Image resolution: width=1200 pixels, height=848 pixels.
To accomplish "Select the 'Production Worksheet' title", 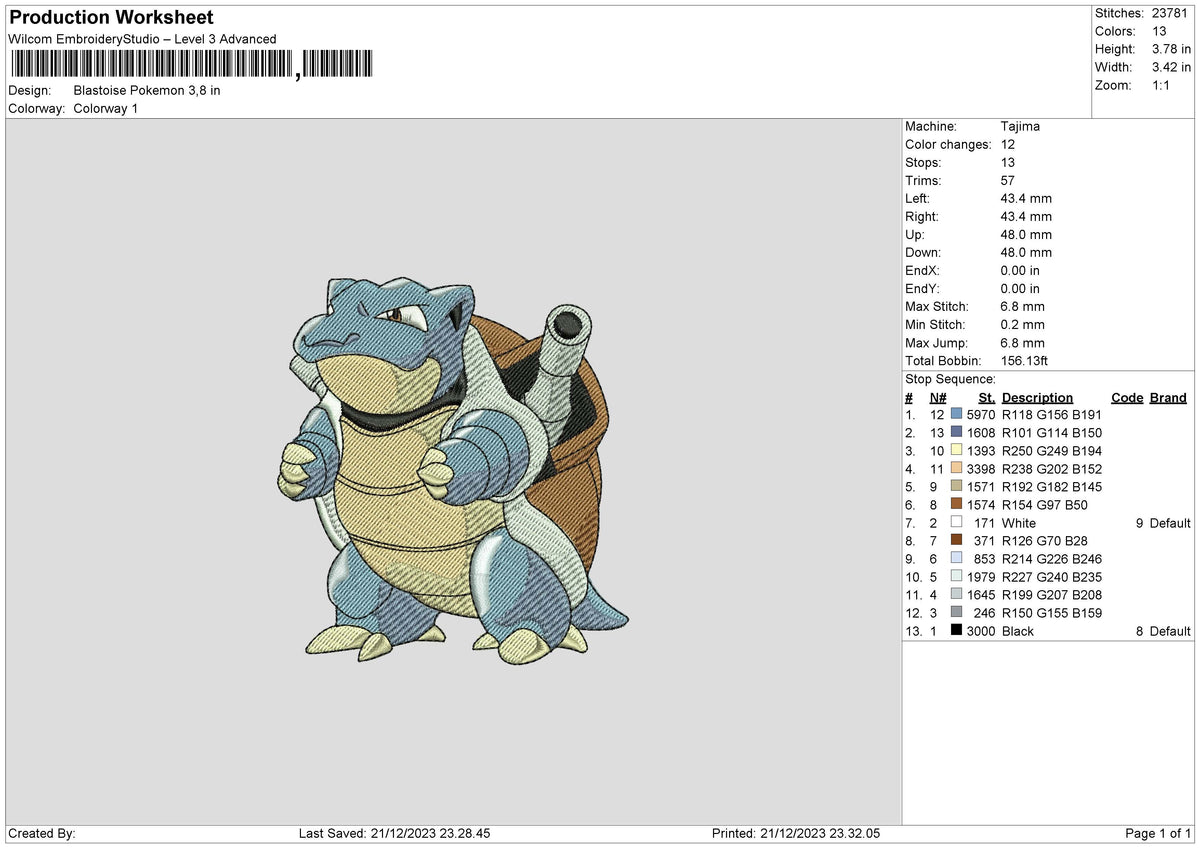I will [x=111, y=18].
